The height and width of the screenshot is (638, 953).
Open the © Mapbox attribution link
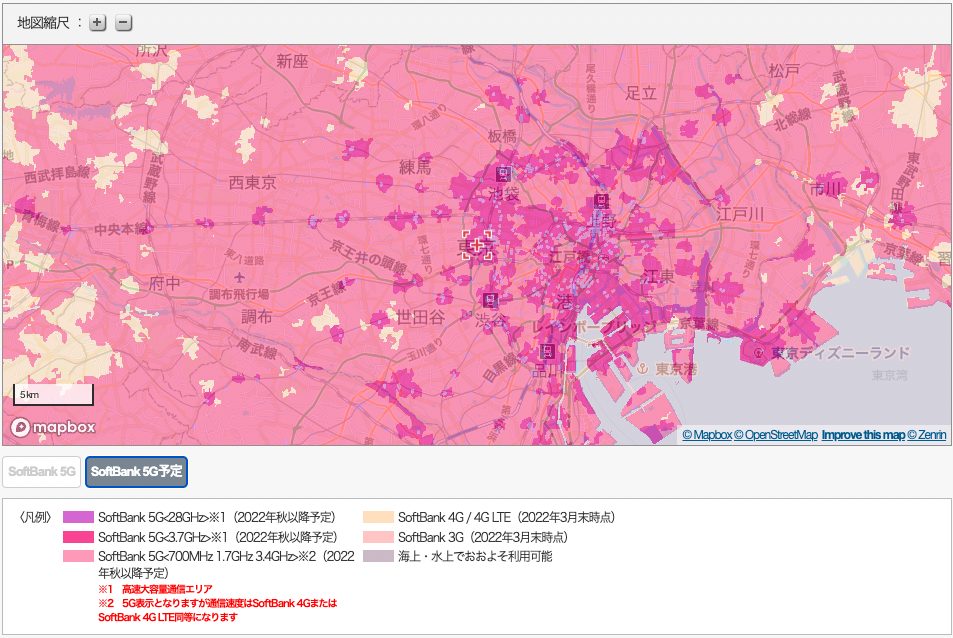pos(707,435)
